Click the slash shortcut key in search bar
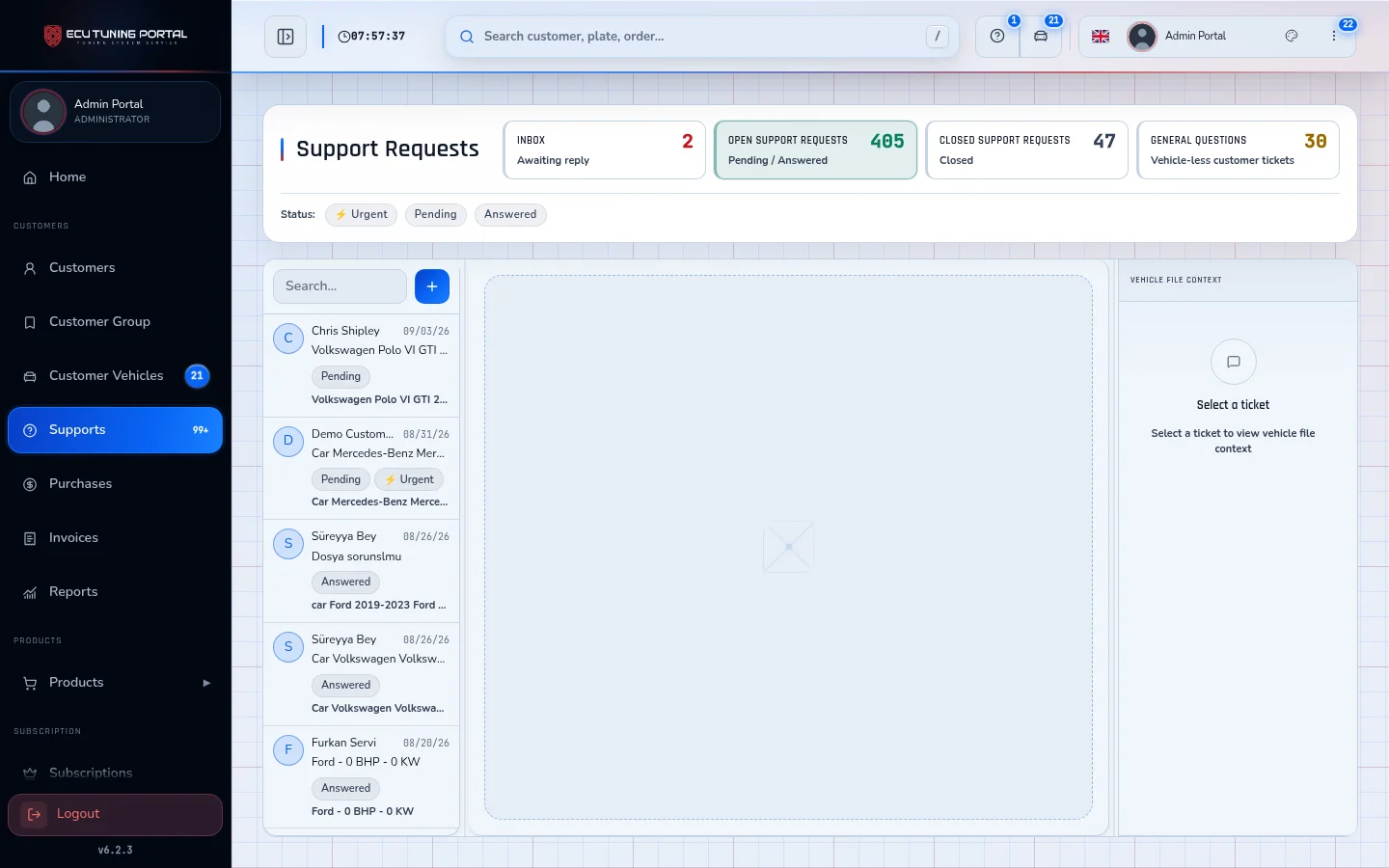 pos(938,37)
